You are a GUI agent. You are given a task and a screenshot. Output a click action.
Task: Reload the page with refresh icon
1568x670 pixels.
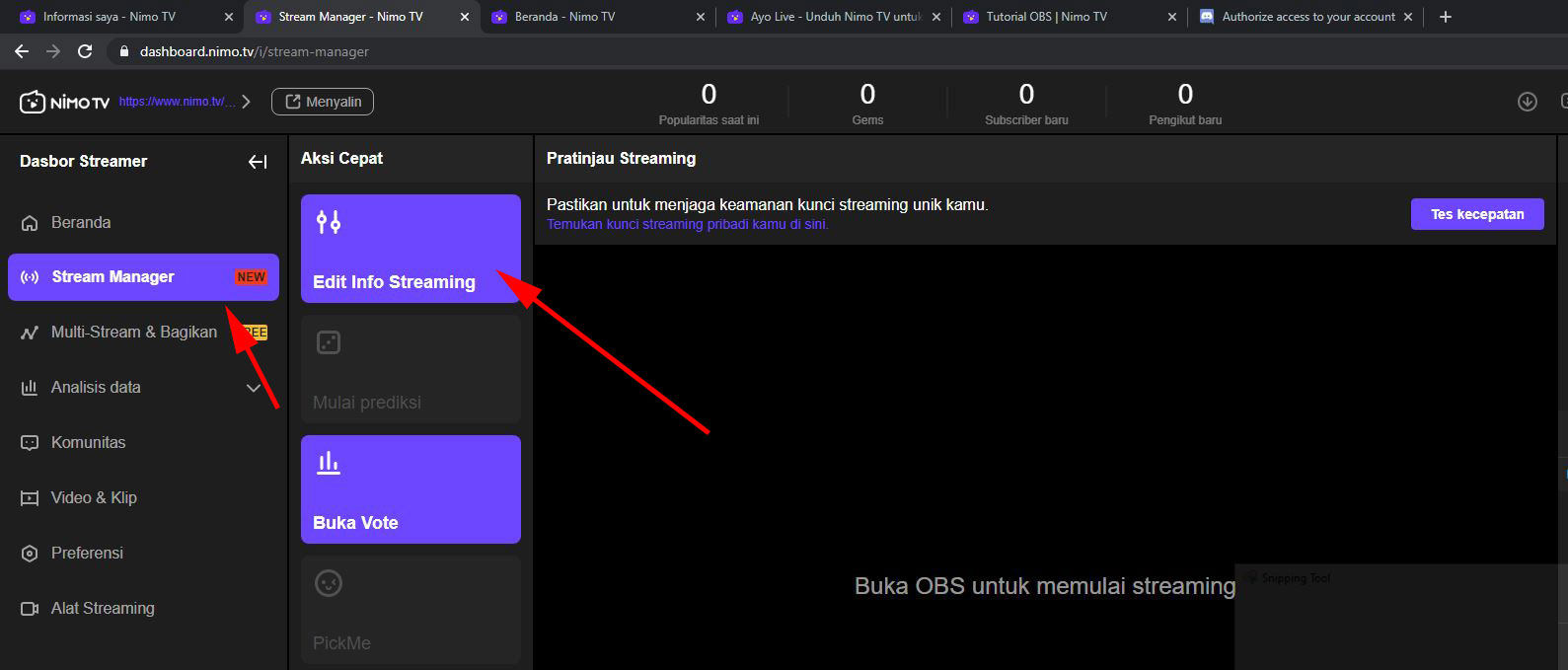click(85, 51)
